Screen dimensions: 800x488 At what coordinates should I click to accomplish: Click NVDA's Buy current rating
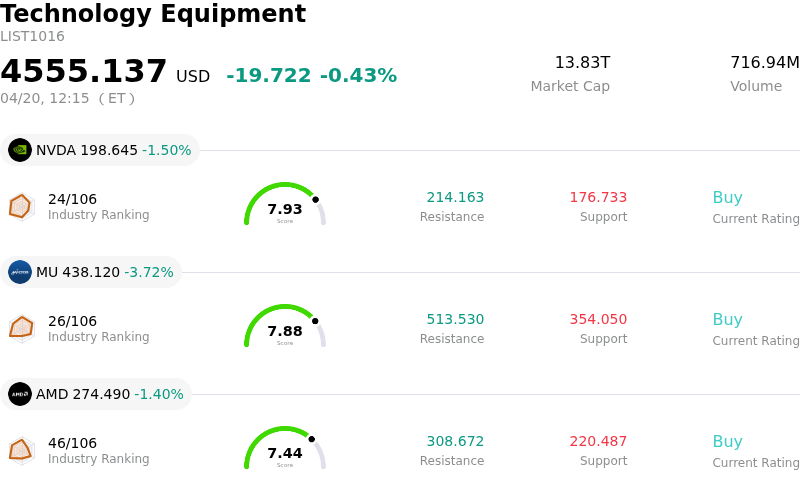click(727, 198)
